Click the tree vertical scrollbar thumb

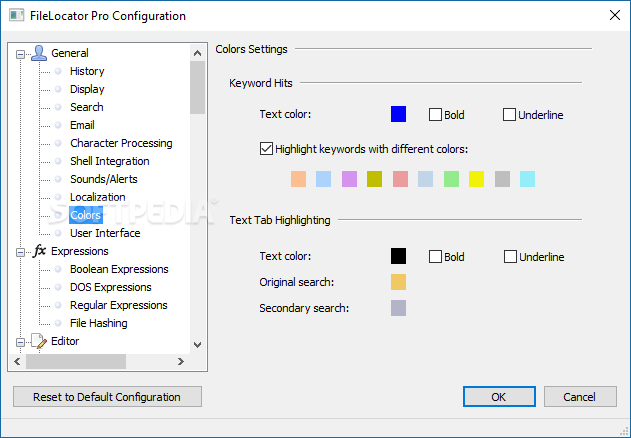[197, 87]
